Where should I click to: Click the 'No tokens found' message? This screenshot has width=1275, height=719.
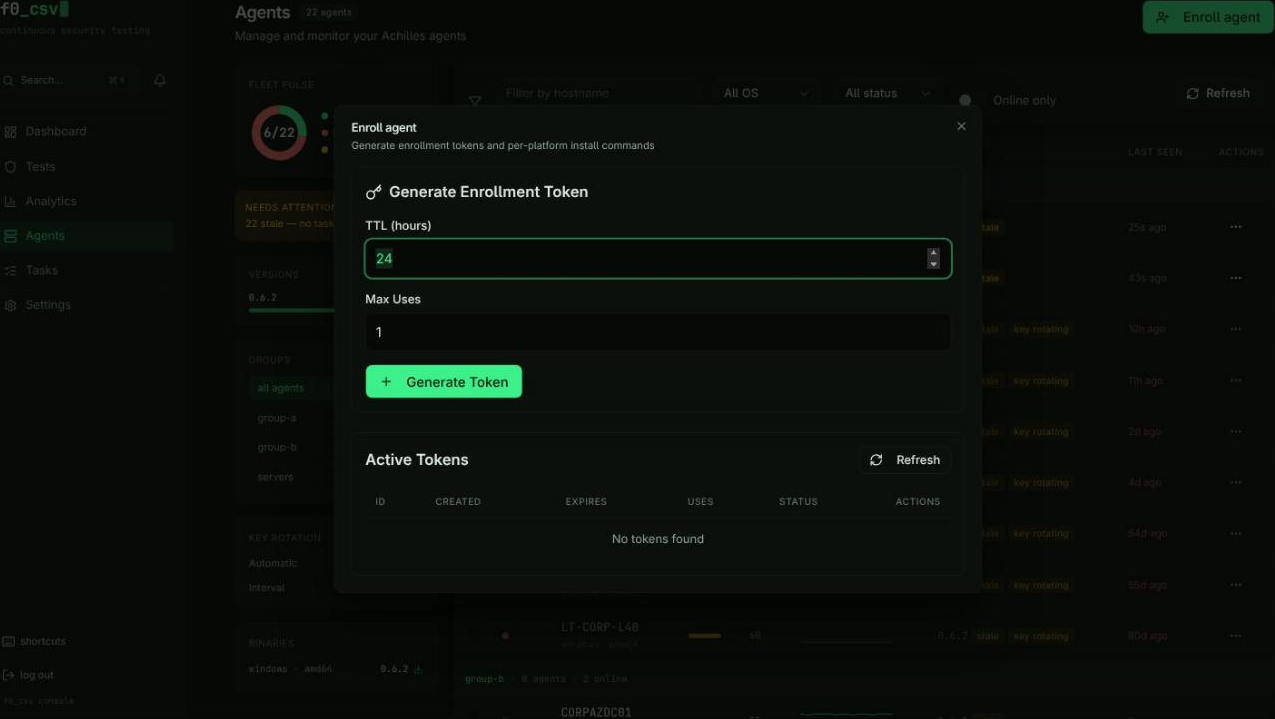click(658, 539)
